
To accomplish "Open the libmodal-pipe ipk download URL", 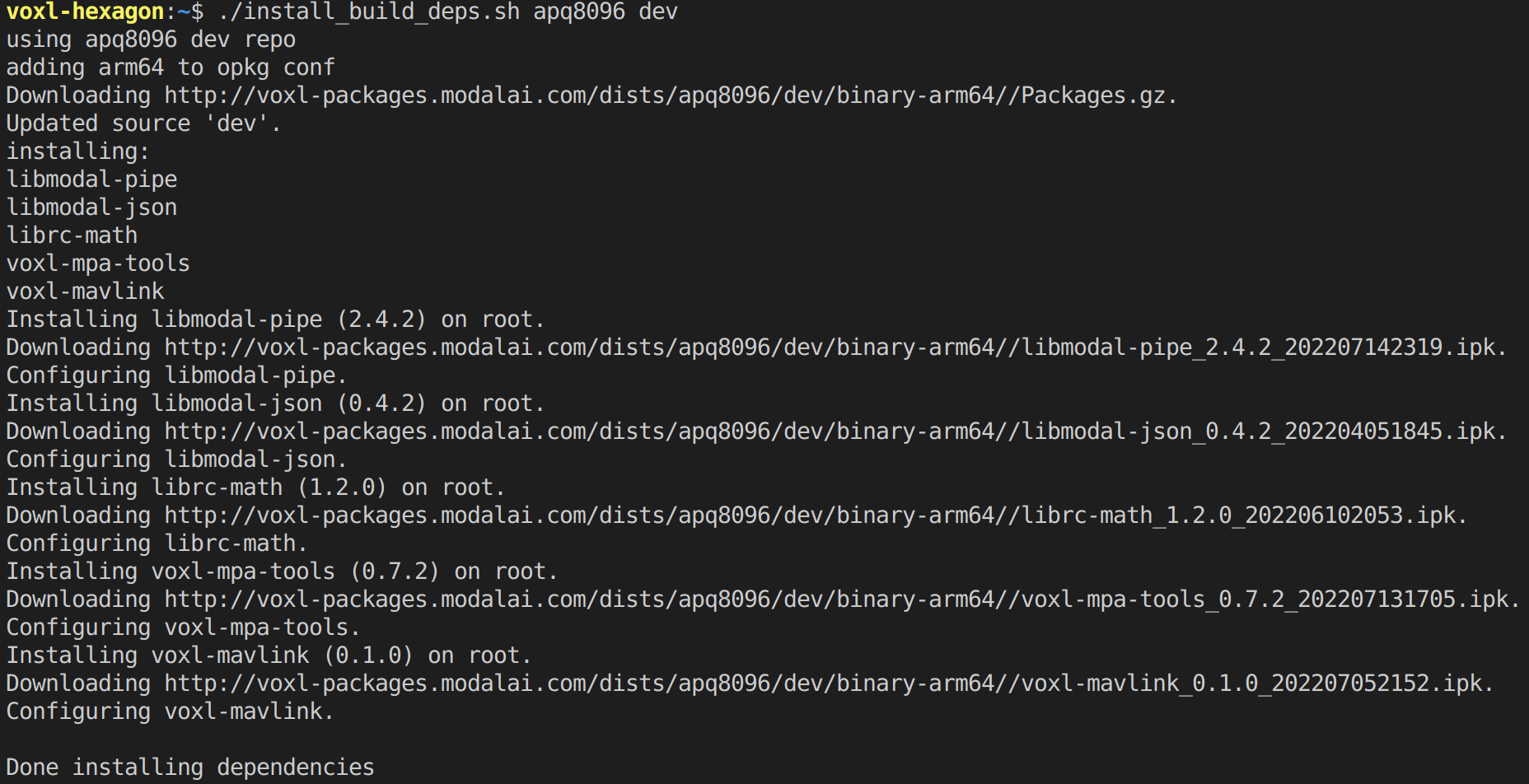I will 830,348.
